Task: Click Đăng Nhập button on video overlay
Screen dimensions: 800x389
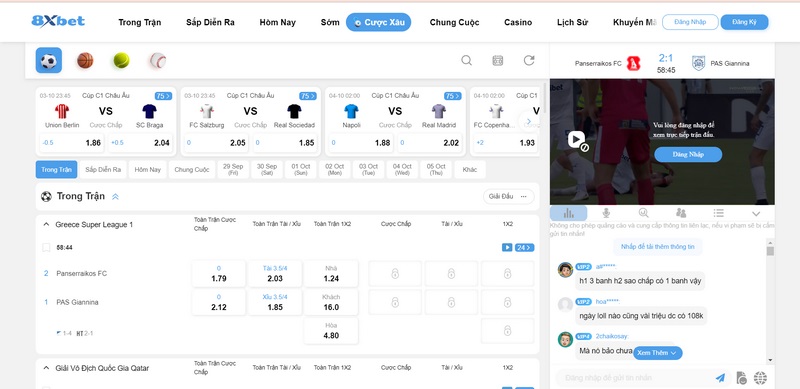Action: [x=688, y=154]
